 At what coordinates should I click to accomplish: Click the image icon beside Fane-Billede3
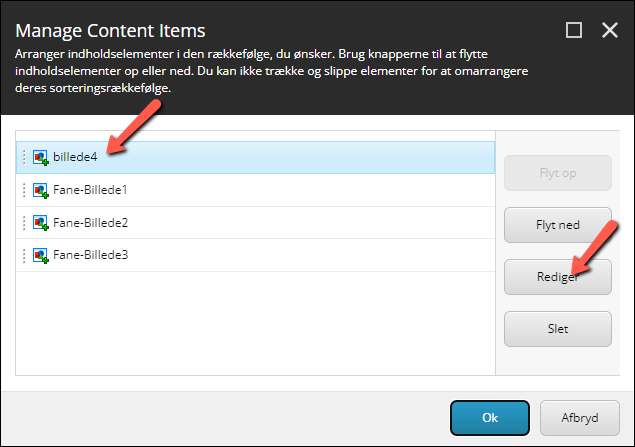click(40, 255)
